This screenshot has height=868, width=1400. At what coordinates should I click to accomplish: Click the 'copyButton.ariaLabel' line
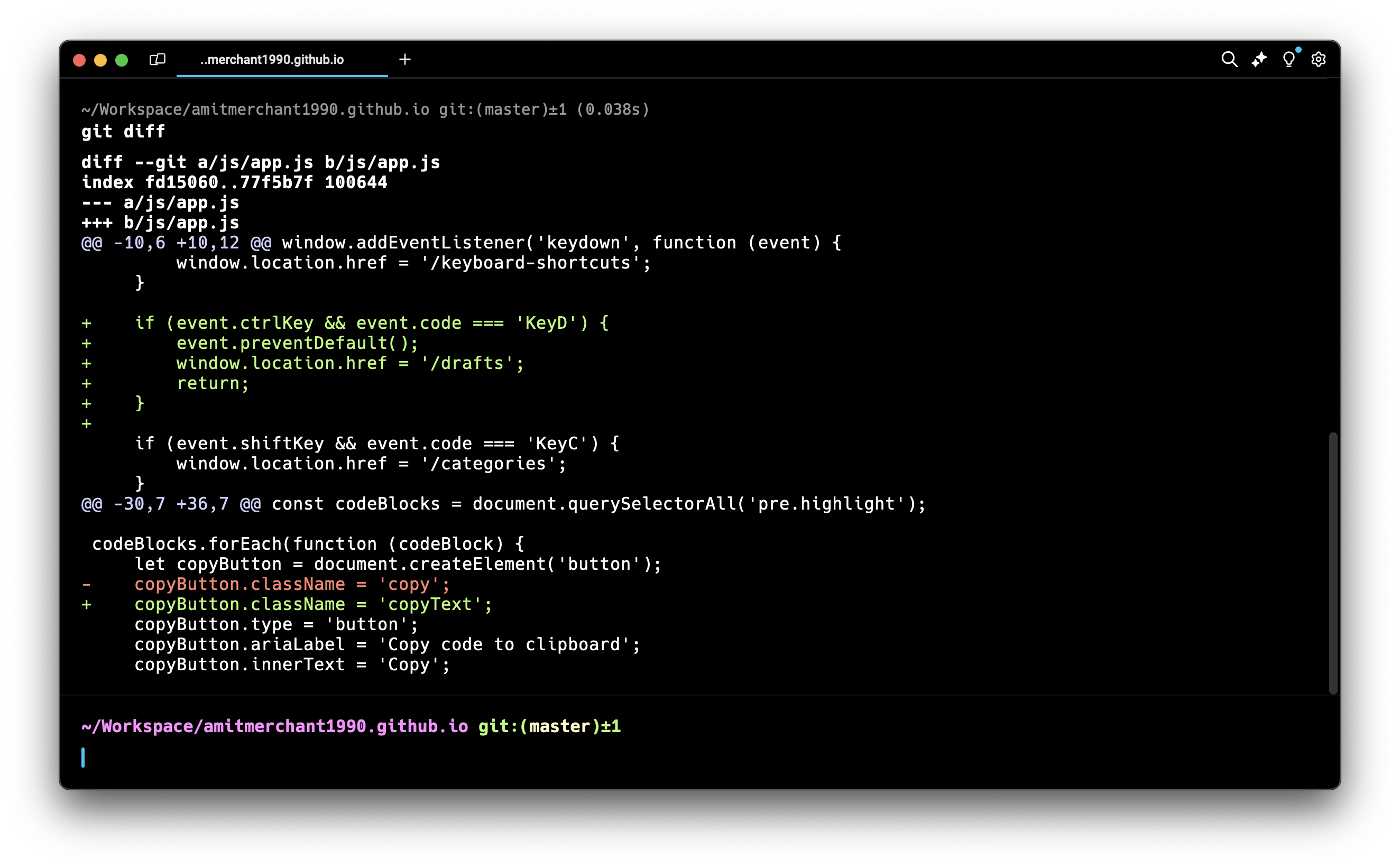pos(388,645)
